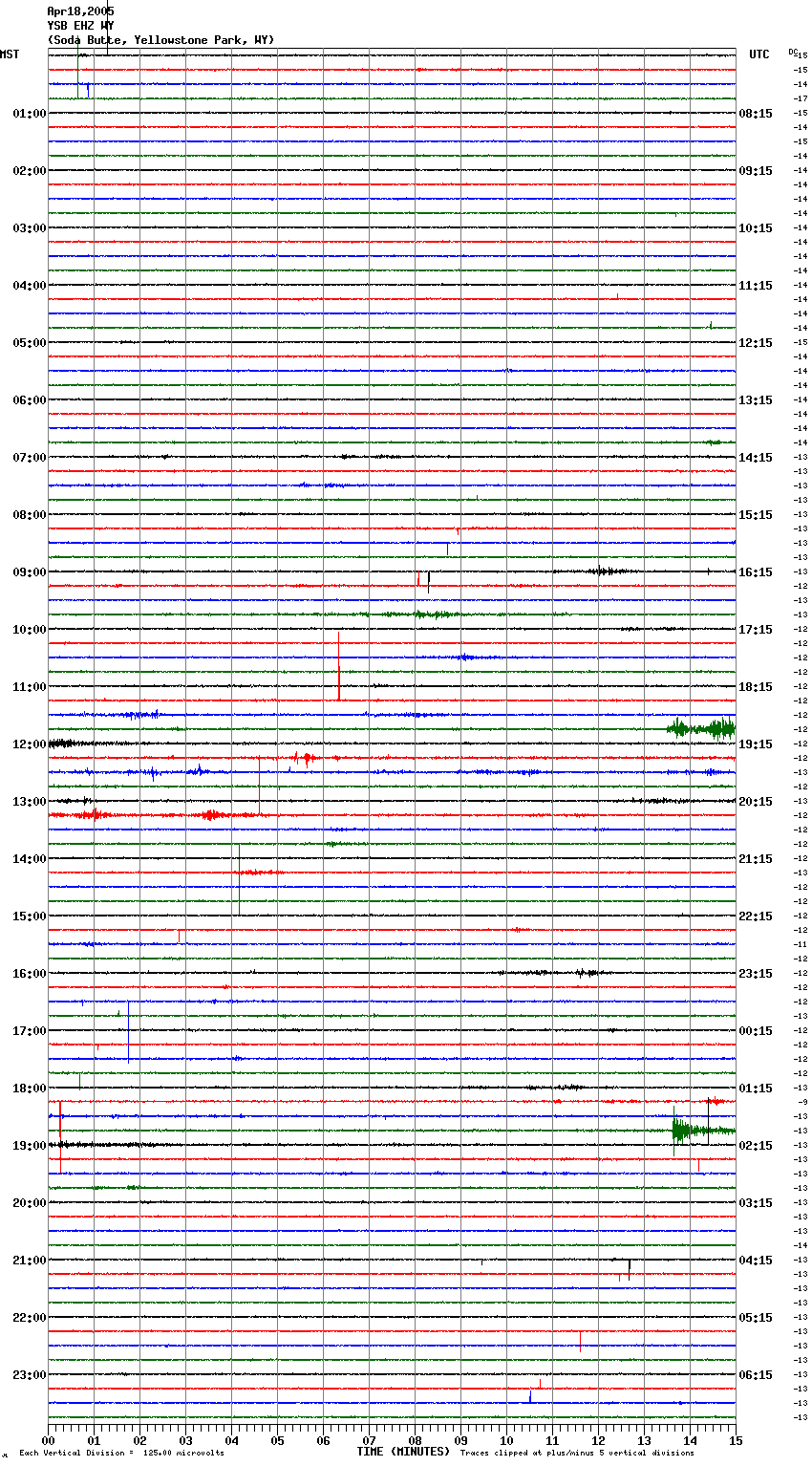812x1466 pixels.
Task: Click the Soda Butte, Yellowstone Park location title
Action: (160, 40)
